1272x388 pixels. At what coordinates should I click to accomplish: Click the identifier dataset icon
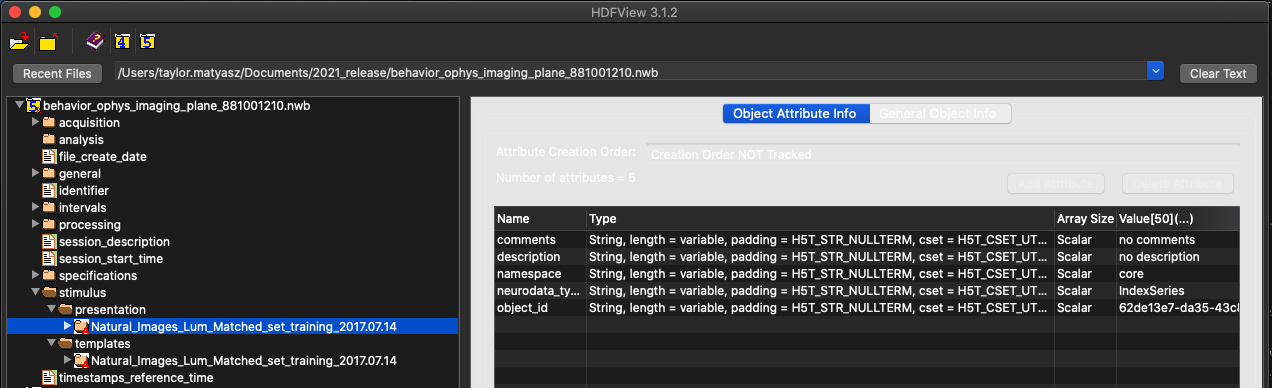point(49,190)
